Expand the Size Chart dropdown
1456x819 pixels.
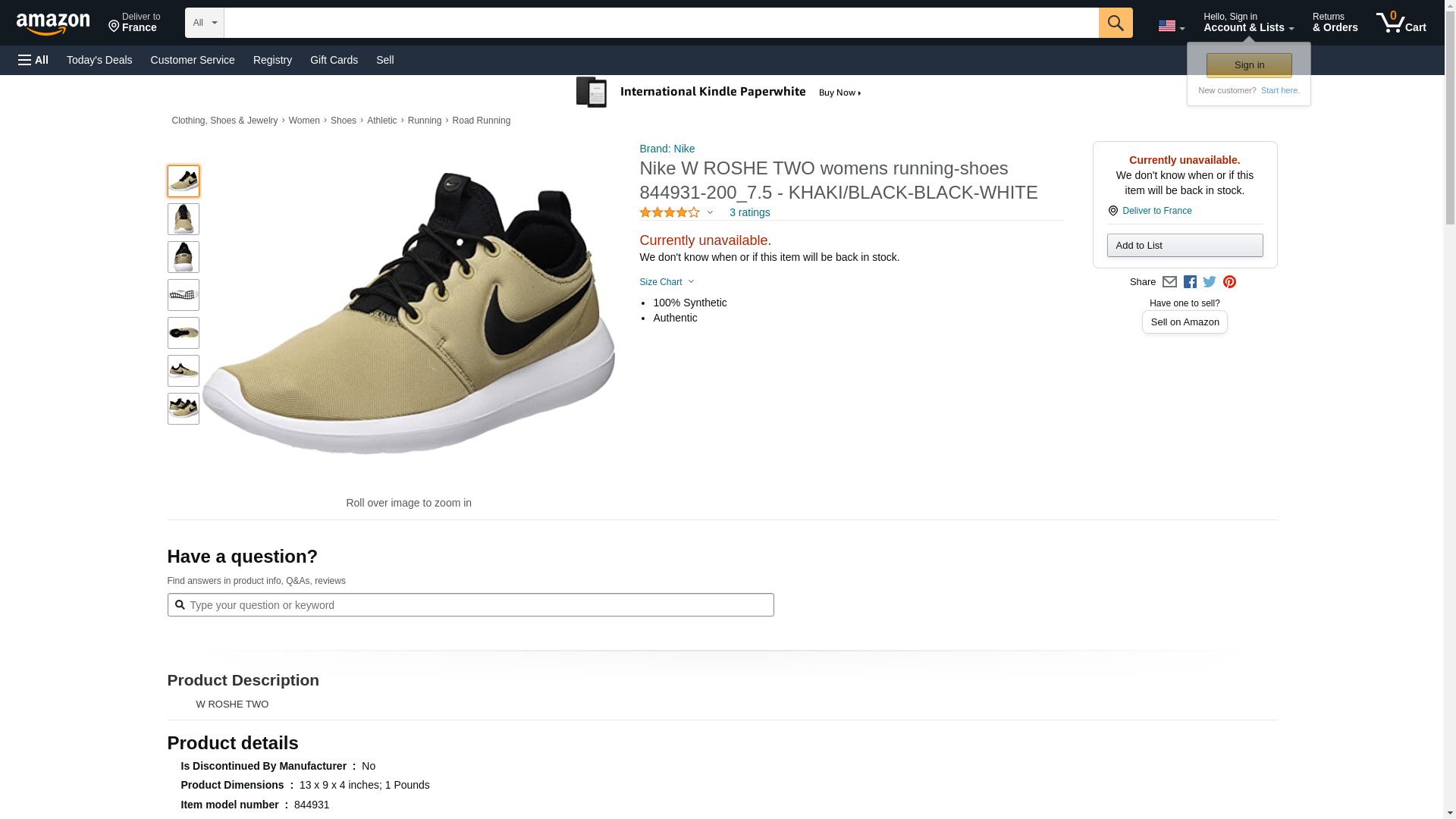tap(666, 282)
